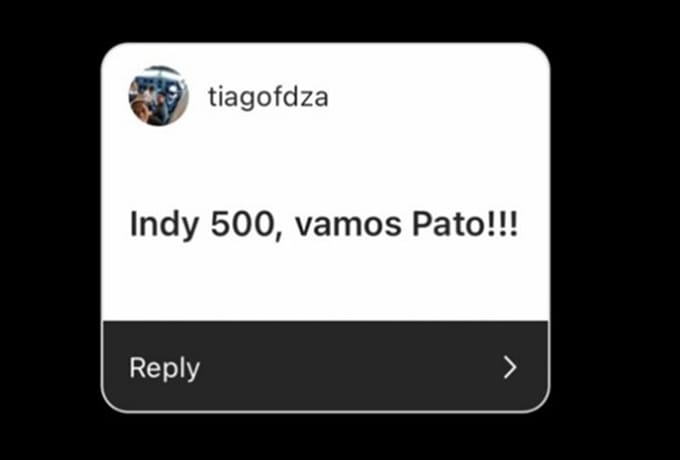Select the message text 'Indy 500, vamos Pato!!!'

click(324, 225)
